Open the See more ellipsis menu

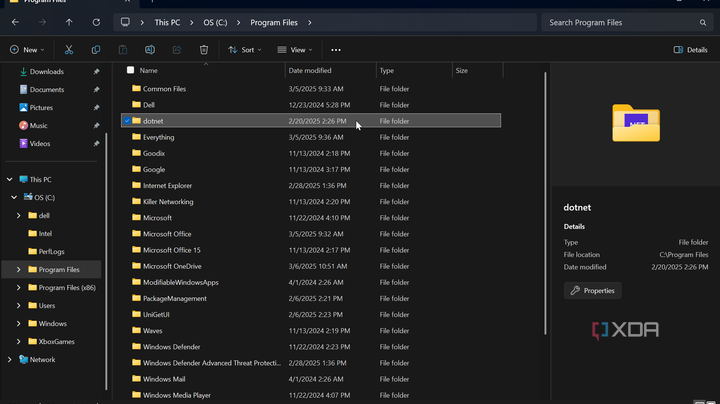pyautogui.click(x=336, y=50)
